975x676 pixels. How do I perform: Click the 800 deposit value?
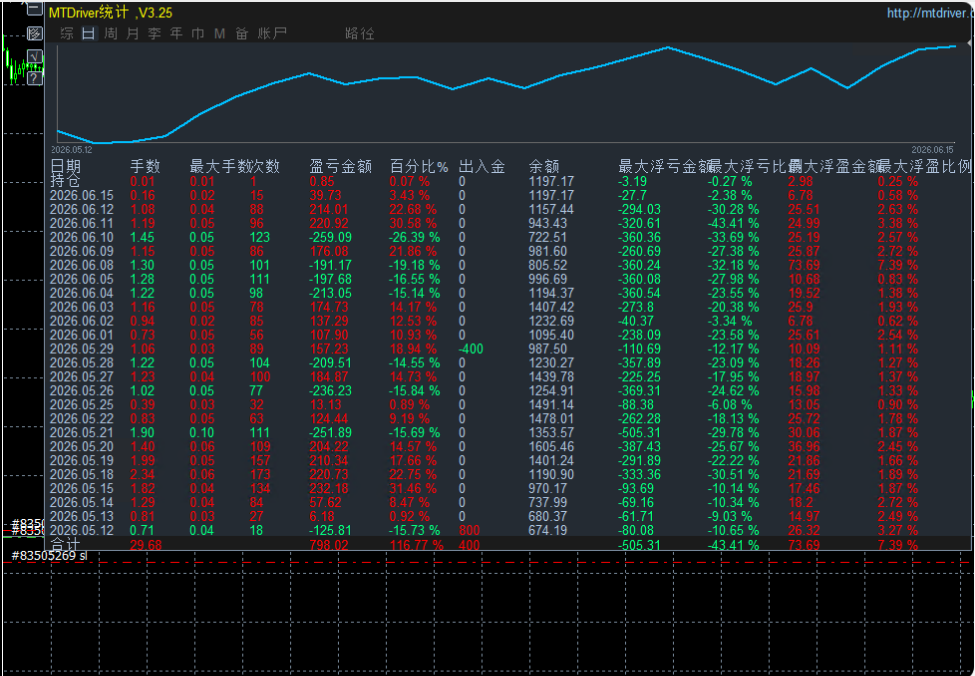tap(469, 530)
